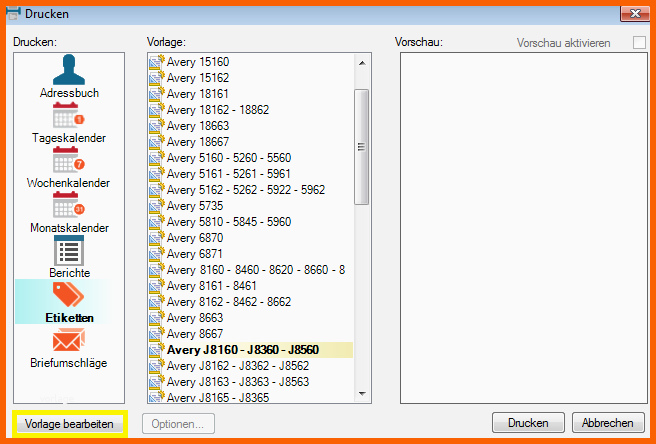656x444 pixels.
Task: Click the template icon beside Avery 18161
Action: [157, 94]
